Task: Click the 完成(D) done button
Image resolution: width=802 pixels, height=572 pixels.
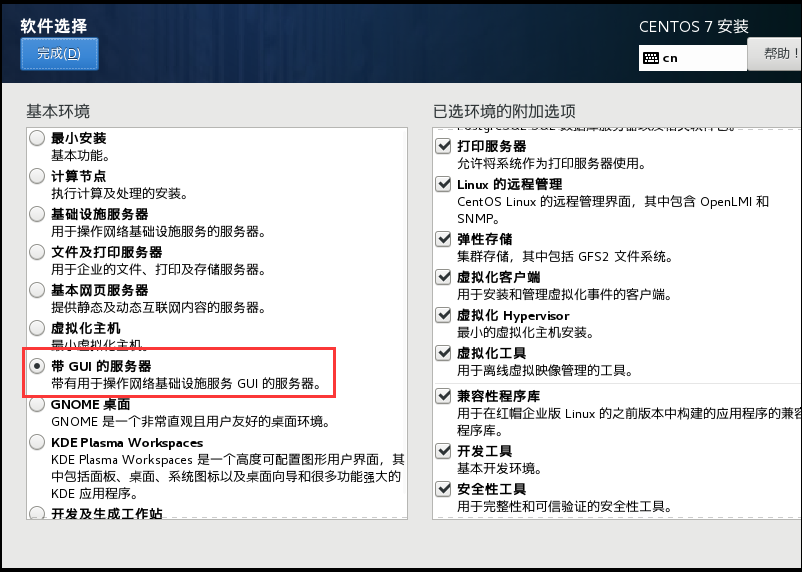Action: (x=59, y=54)
